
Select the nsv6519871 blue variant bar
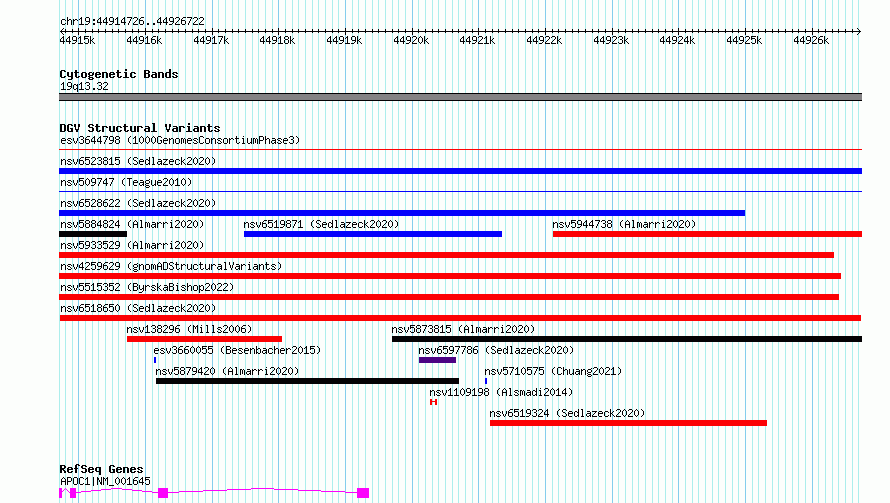tap(373, 234)
